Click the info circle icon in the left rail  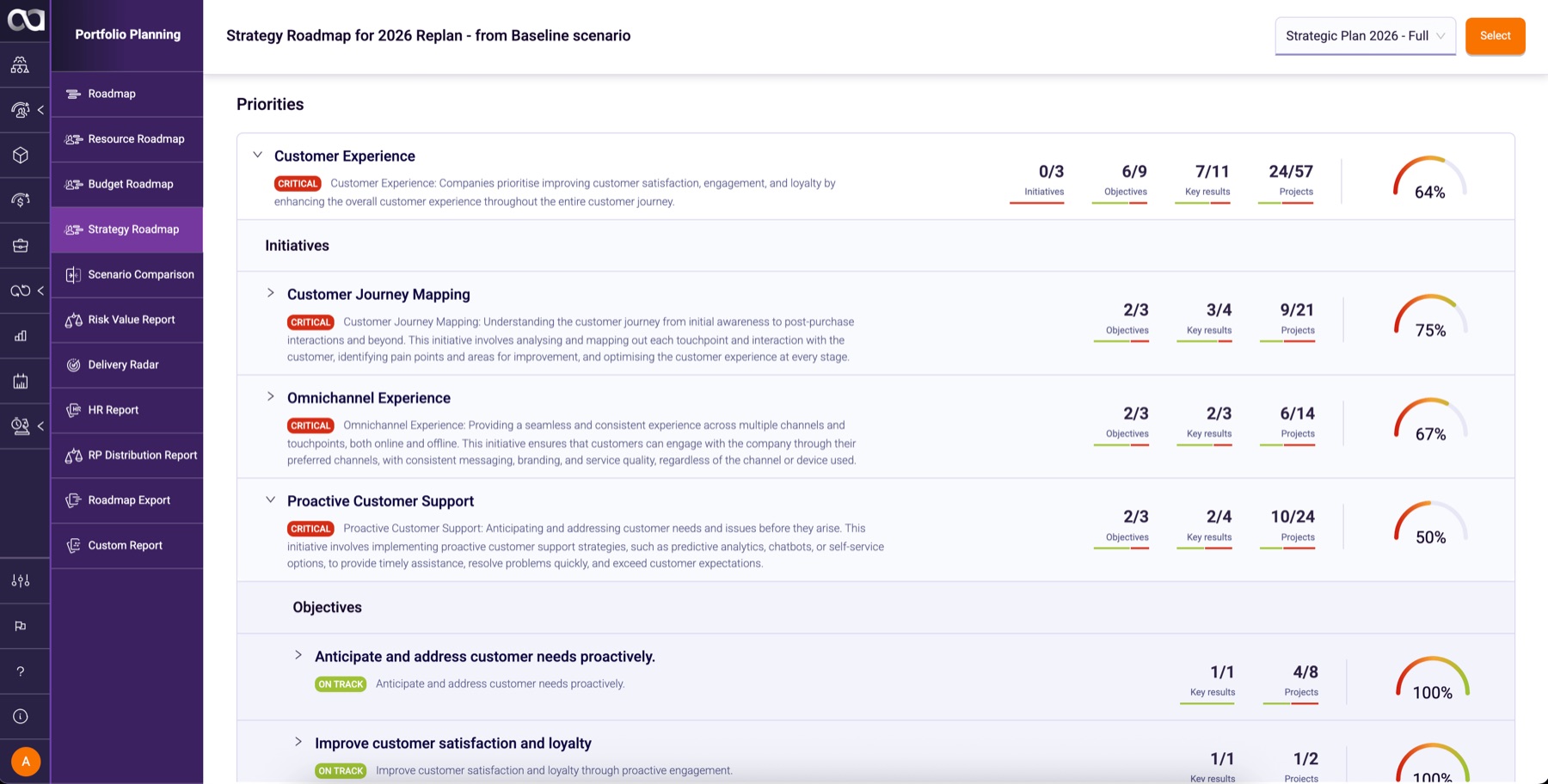pos(20,716)
